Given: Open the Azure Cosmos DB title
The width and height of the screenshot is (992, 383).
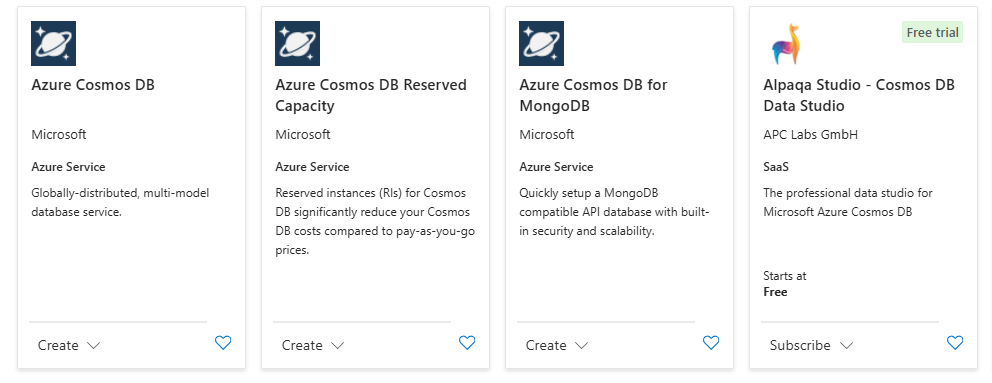Looking at the screenshot, I should coord(93,85).
